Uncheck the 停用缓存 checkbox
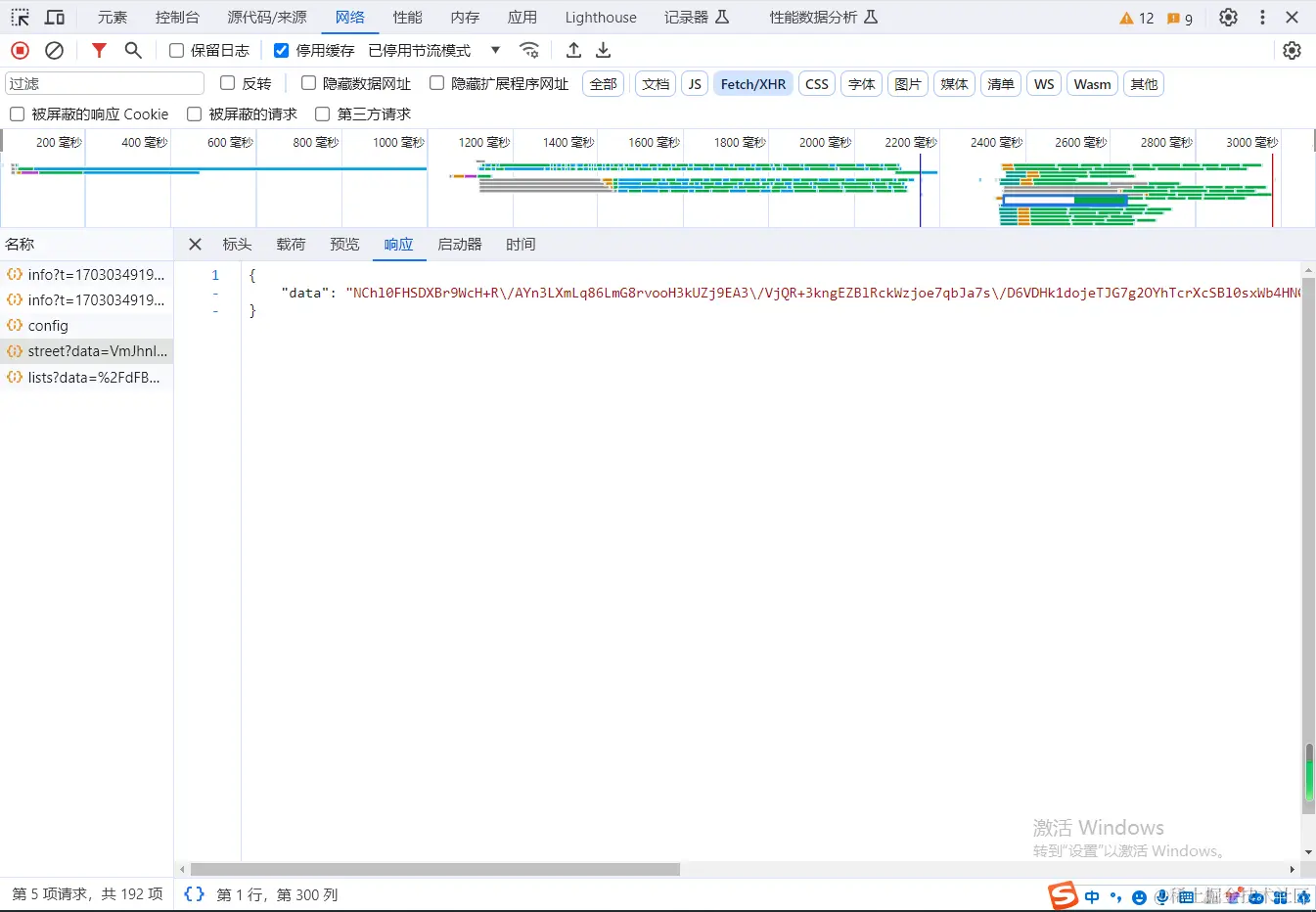1316x912 pixels. [281, 50]
